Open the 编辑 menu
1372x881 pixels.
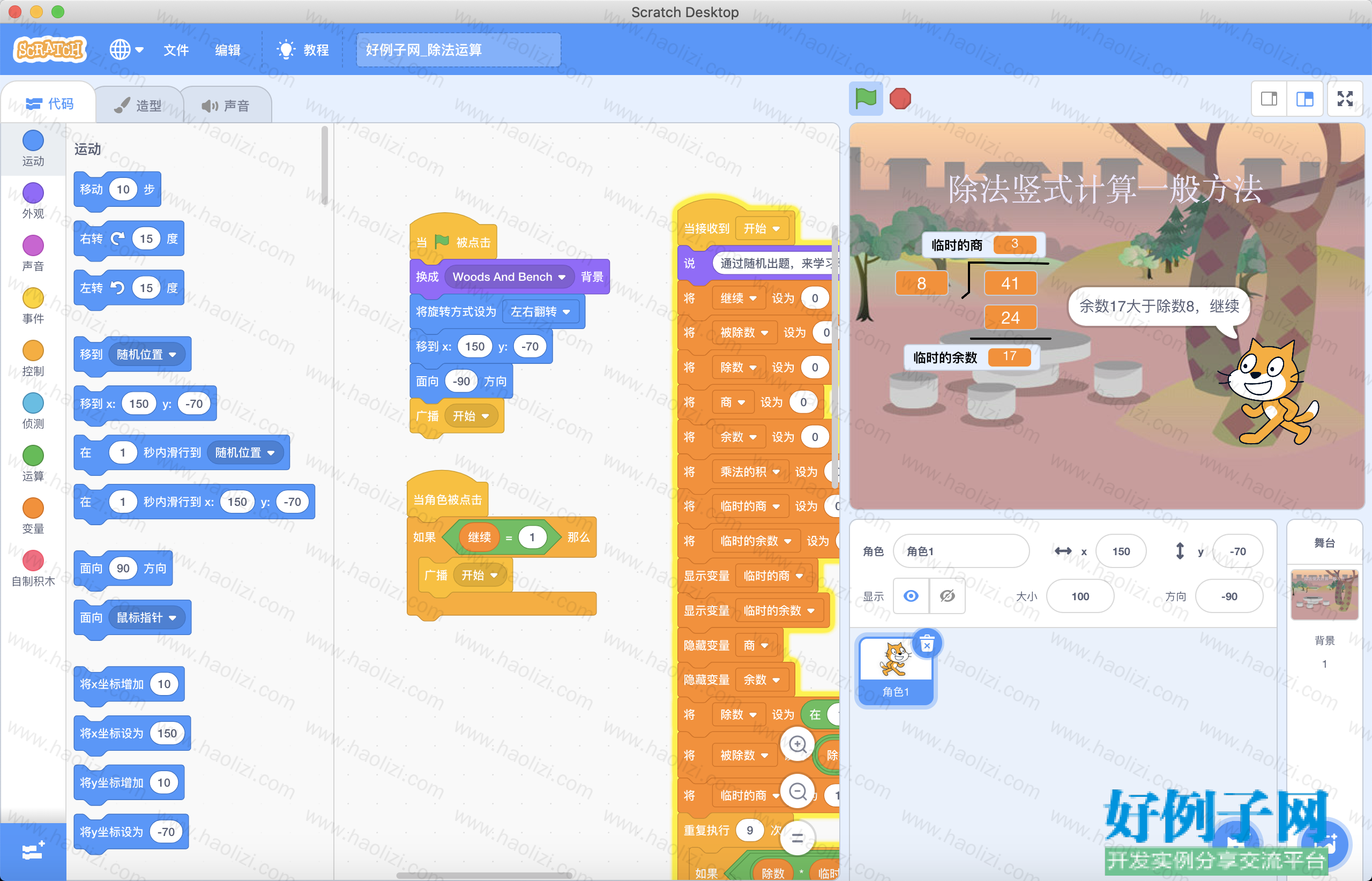(x=227, y=50)
